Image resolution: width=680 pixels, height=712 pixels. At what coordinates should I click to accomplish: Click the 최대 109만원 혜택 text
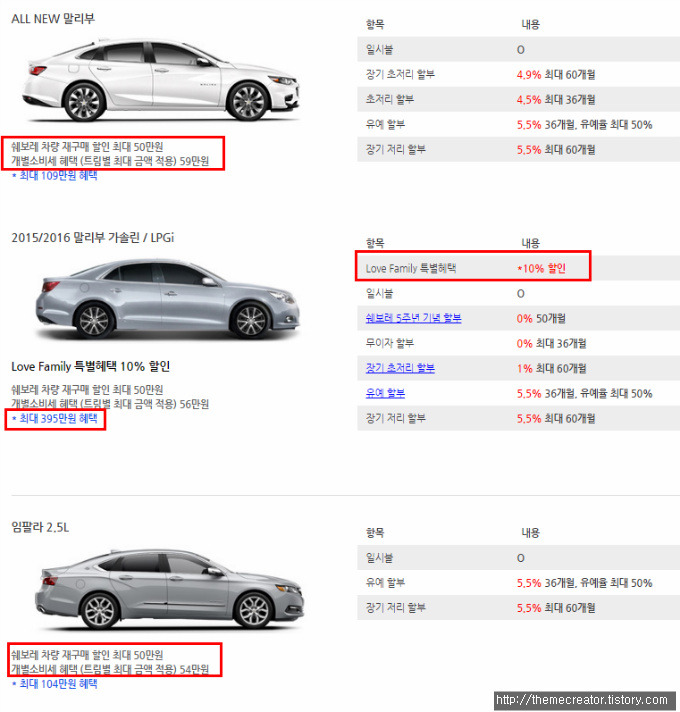point(54,176)
